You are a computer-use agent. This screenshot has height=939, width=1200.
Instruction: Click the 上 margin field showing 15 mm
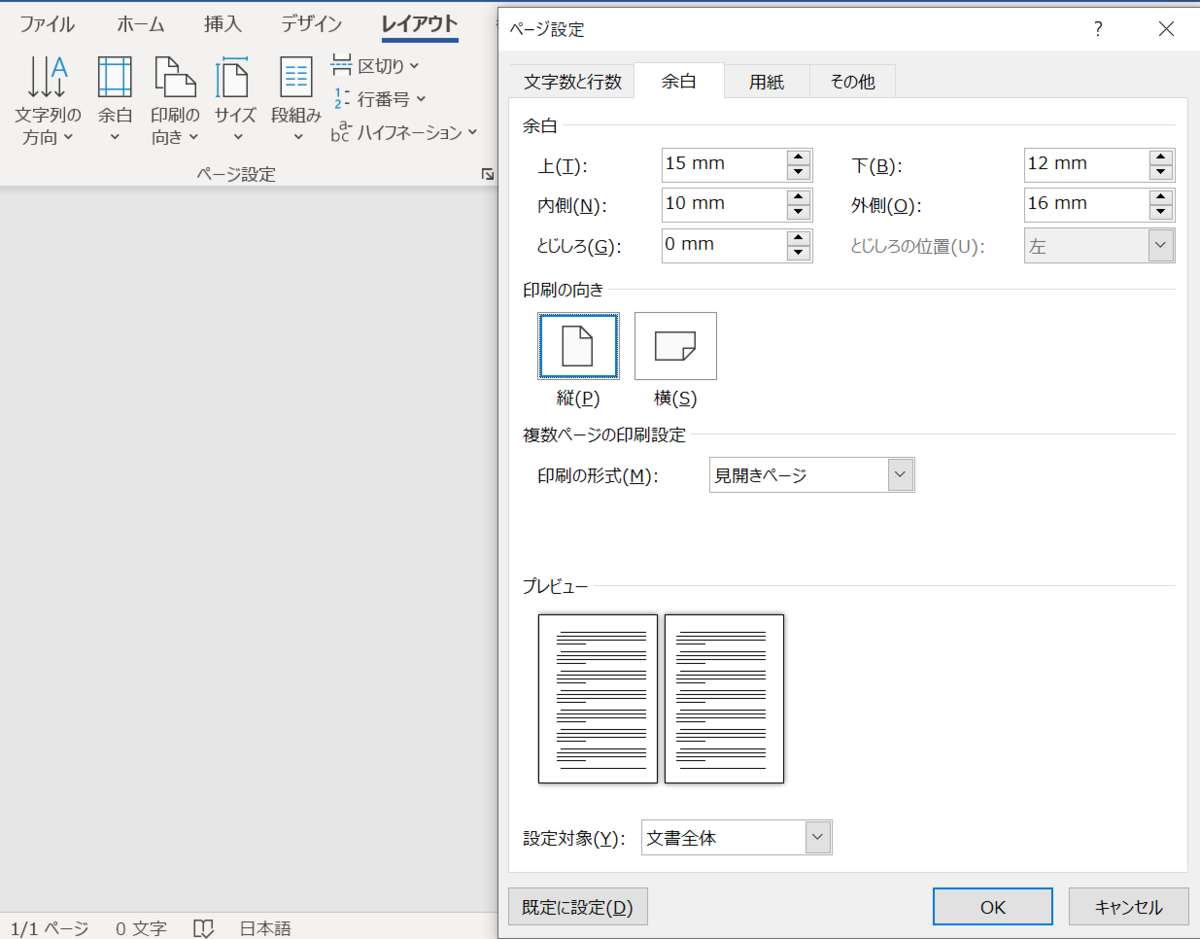point(720,164)
